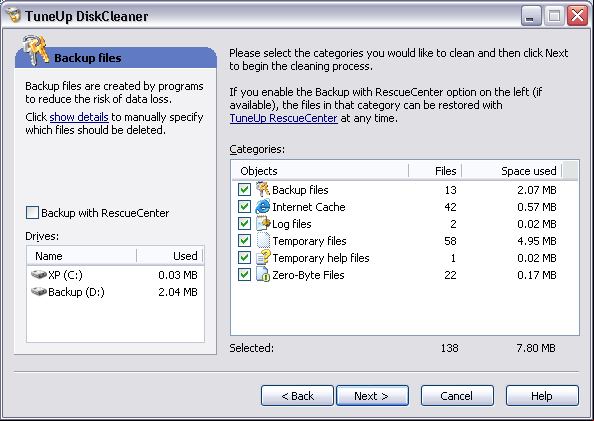
Task: Go to previous step with Back
Action: tap(297, 396)
